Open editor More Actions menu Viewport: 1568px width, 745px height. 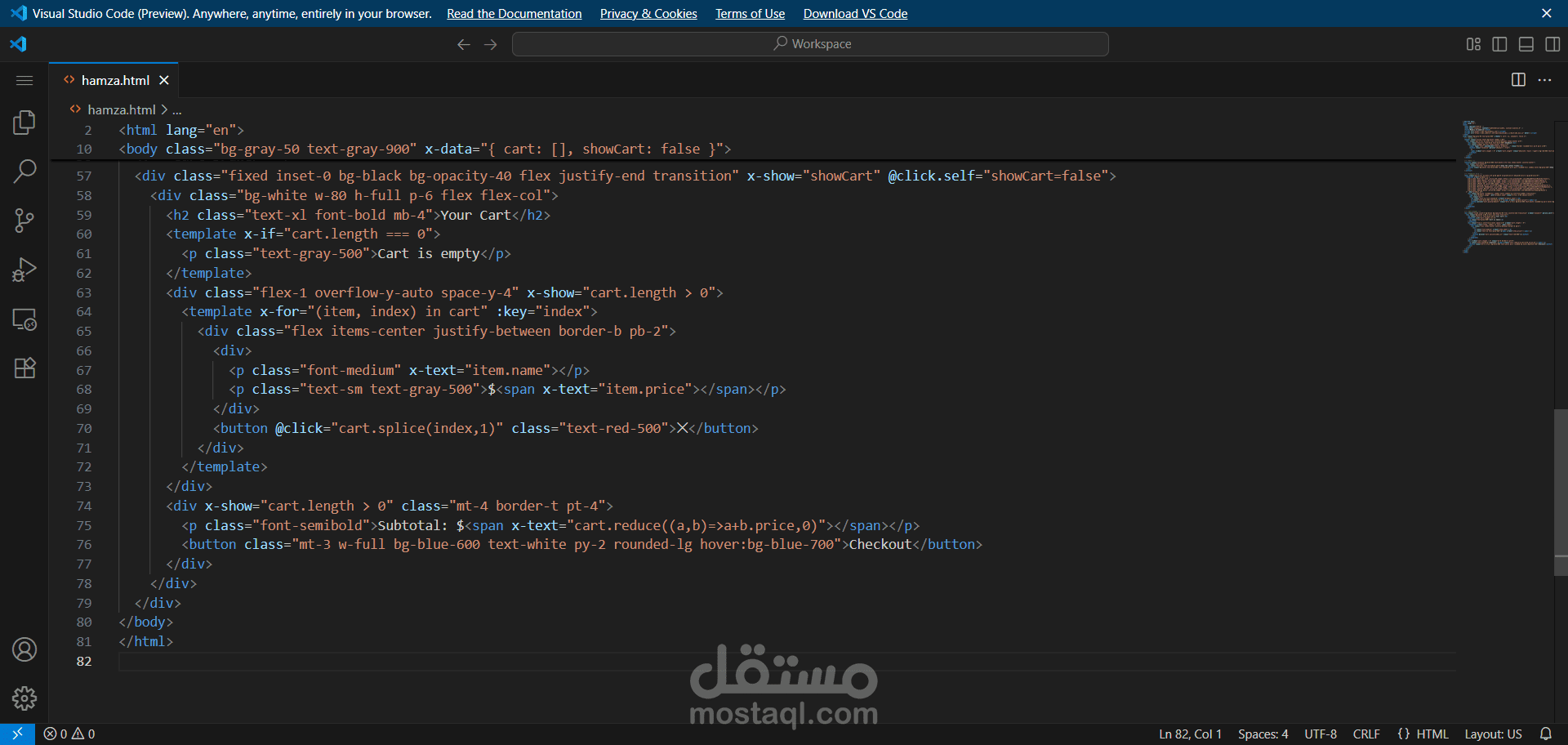(1544, 80)
